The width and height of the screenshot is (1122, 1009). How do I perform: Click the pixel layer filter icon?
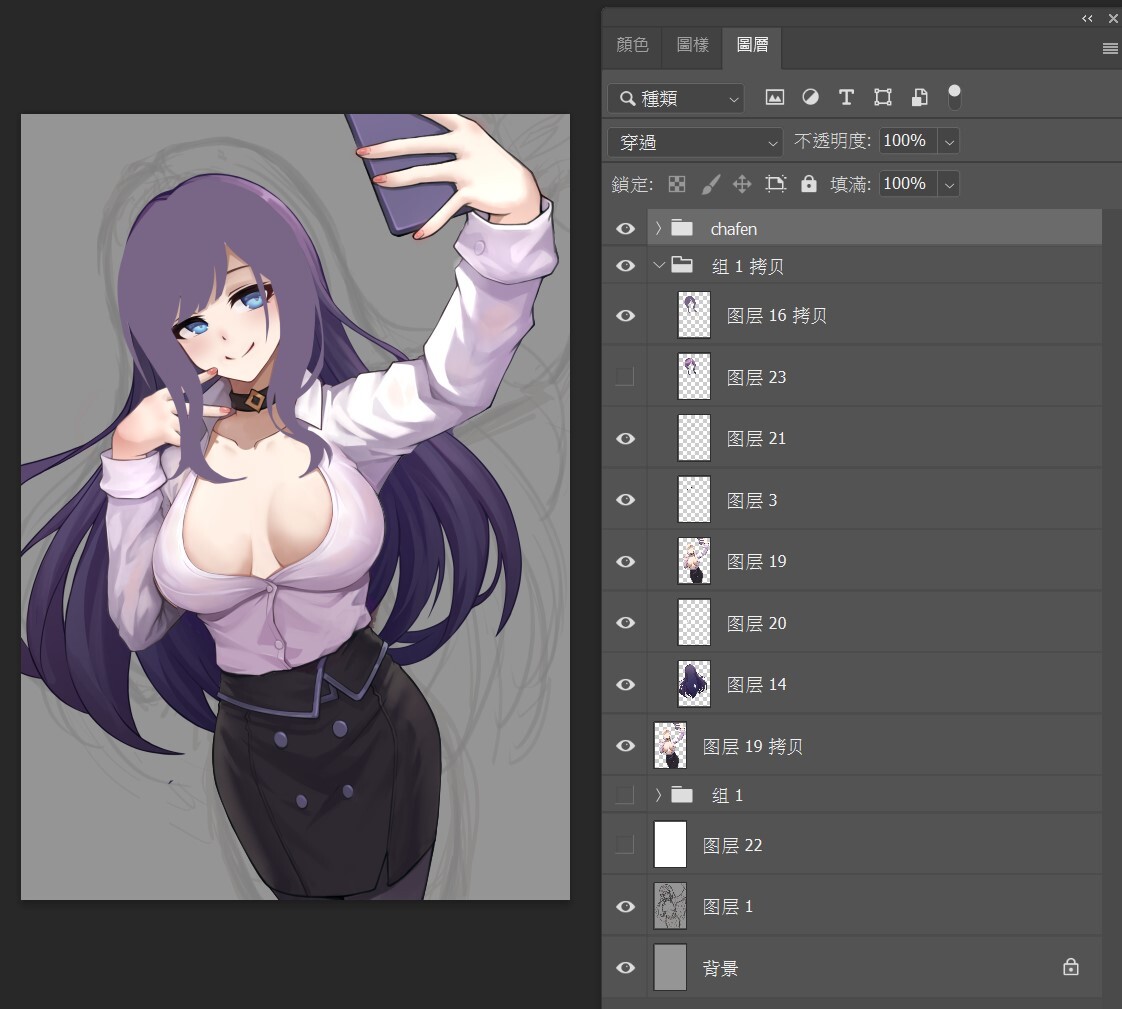[774, 97]
